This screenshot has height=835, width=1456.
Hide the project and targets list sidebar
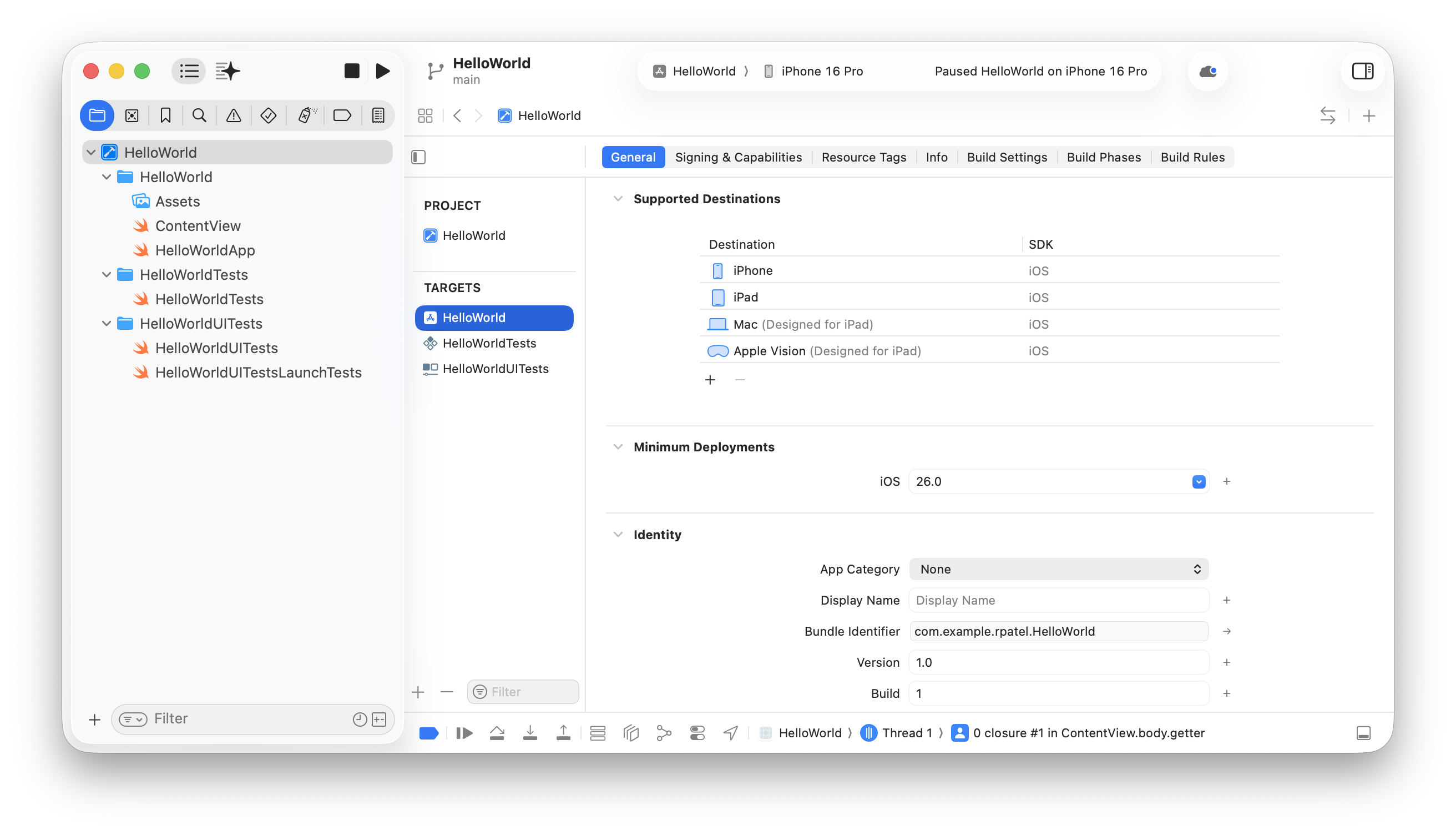pos(418,157)
